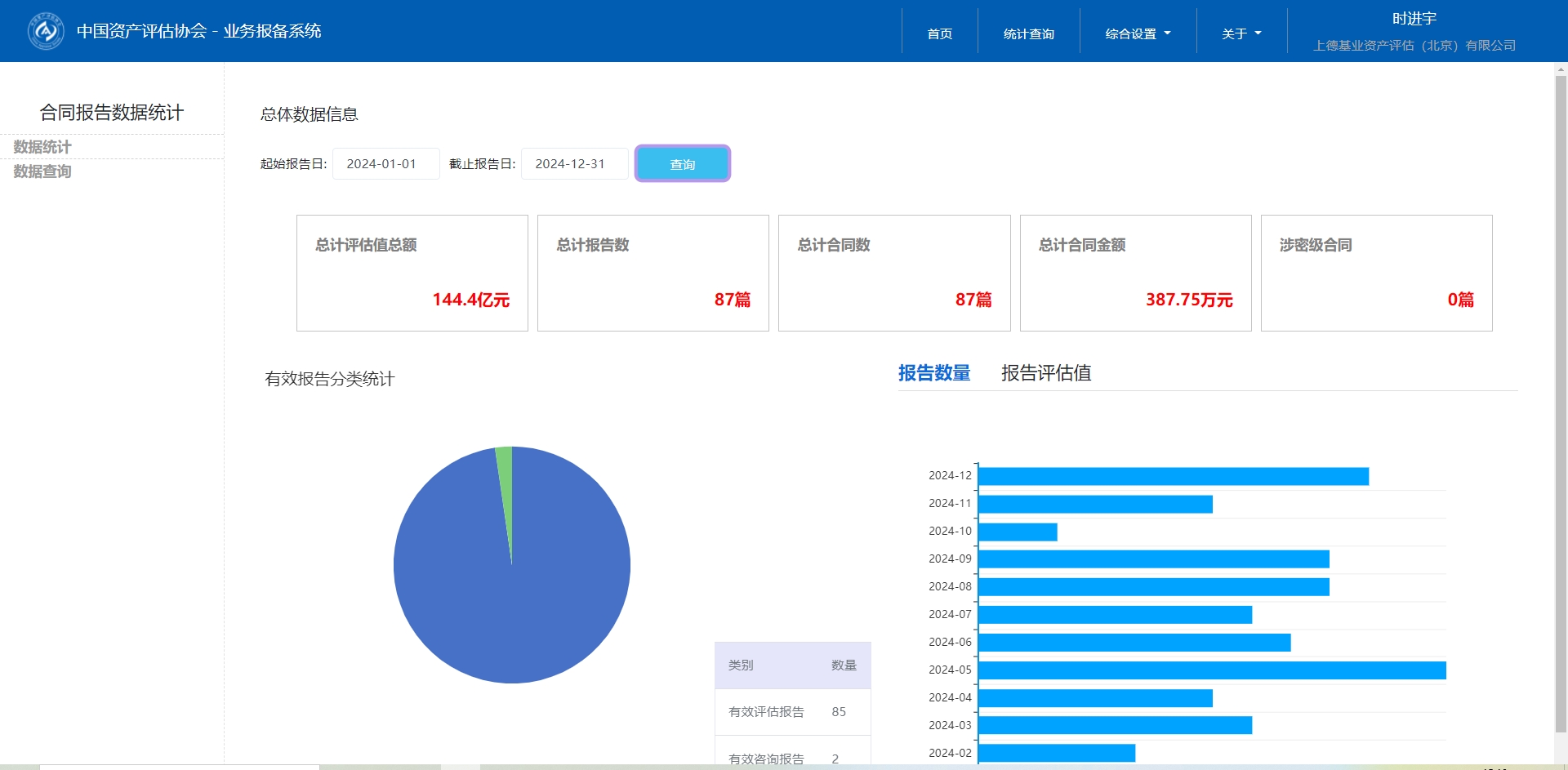
Task: Select 数据查询 in the sidebar
Action: pyautogui.click(x=42, y=171)
